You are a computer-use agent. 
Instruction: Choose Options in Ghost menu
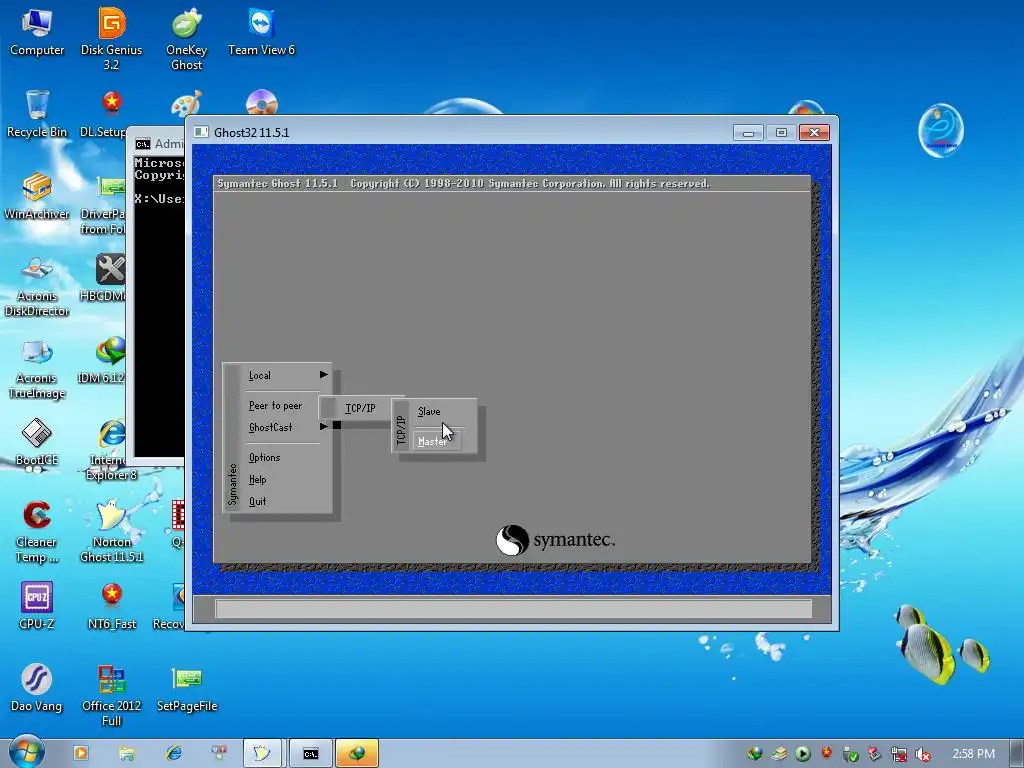tap(264, 458)
